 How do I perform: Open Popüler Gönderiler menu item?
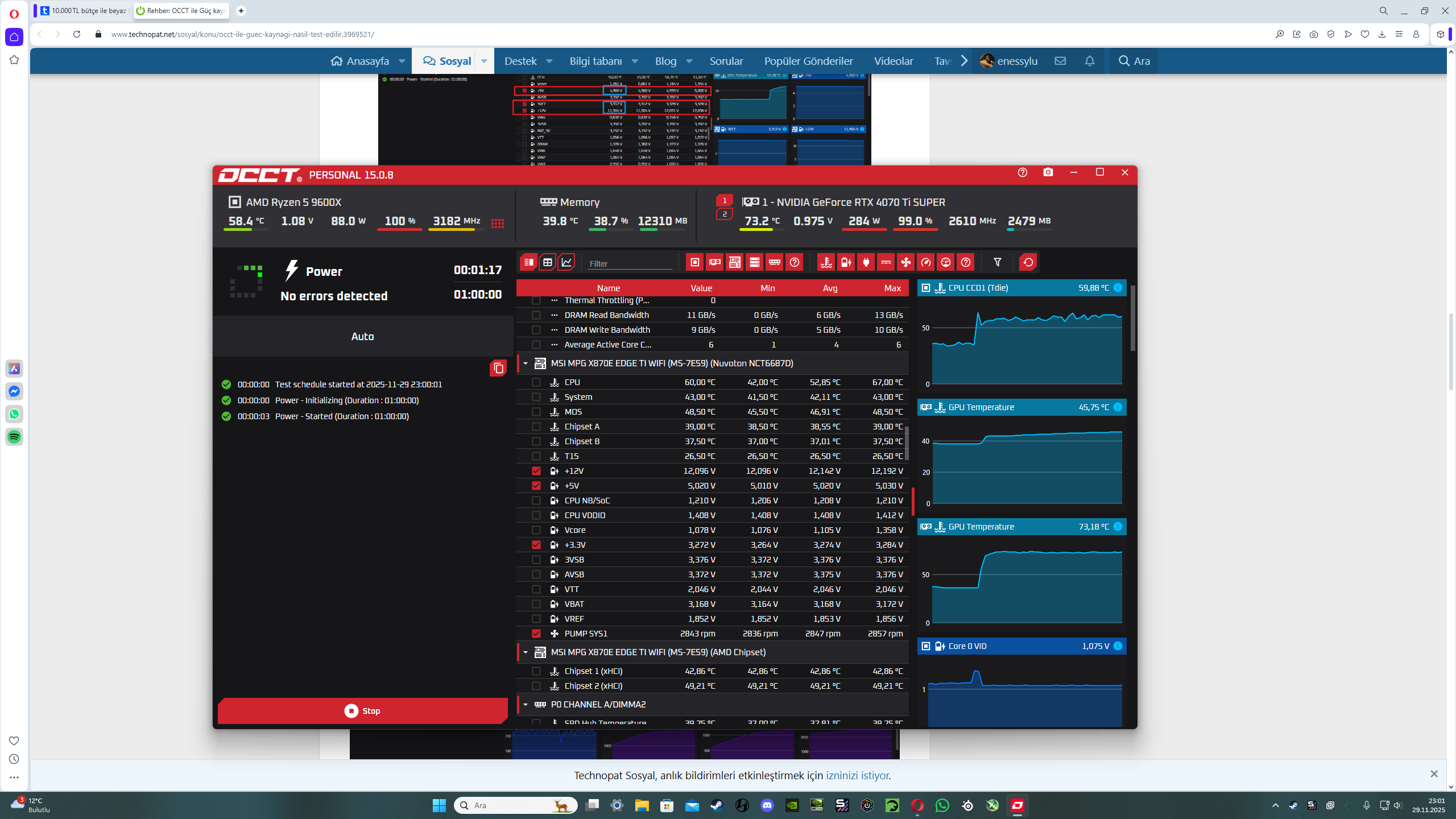(x=808, y=61)
